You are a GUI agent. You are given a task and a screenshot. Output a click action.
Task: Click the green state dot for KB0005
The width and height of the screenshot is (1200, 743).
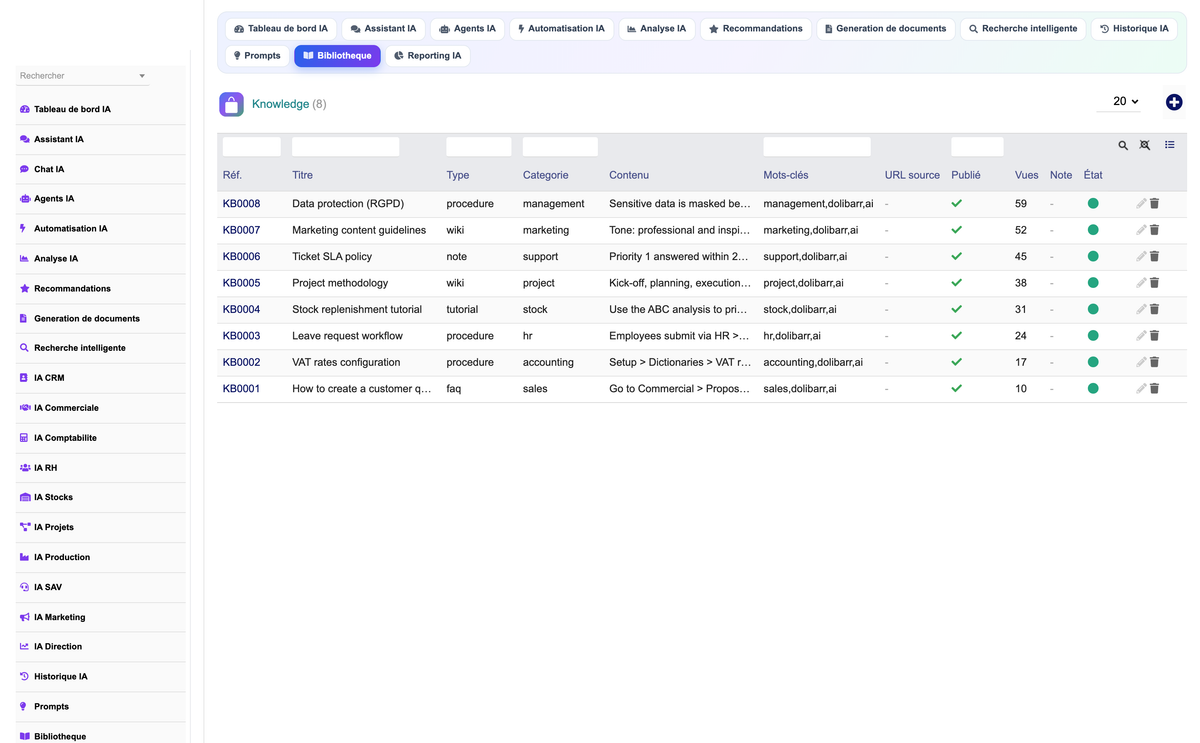1093,283
